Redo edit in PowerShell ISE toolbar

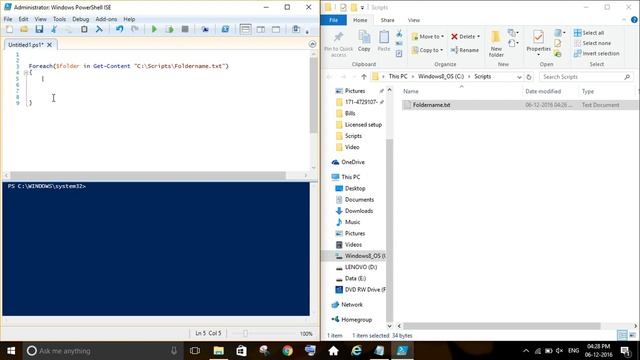point(135,29)
